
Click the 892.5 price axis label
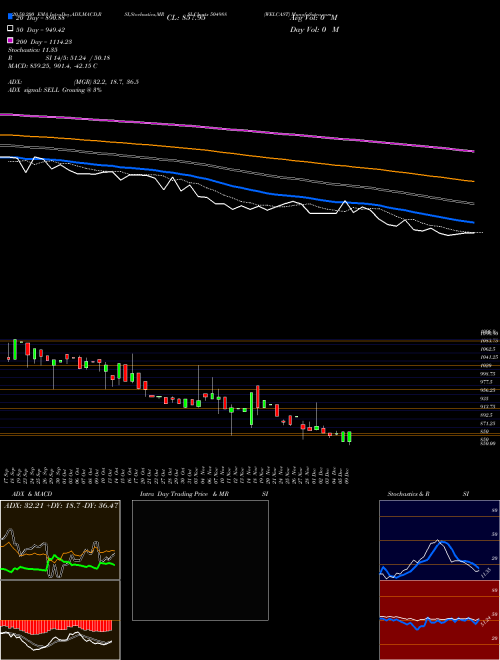[488, 415]
